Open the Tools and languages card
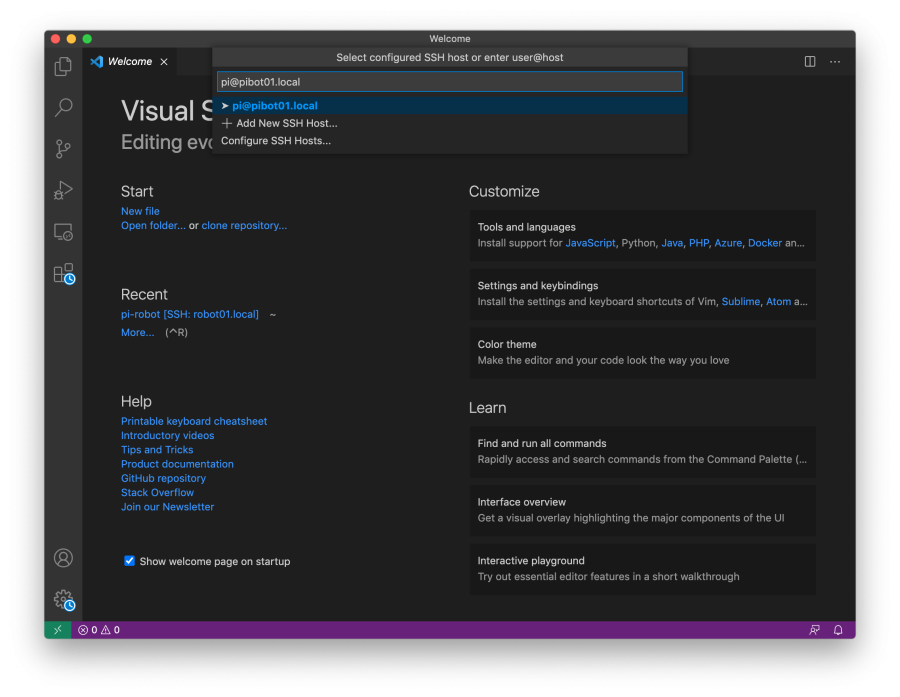The image size is (900, 697). pyautogui.click(x=642, y=235)
